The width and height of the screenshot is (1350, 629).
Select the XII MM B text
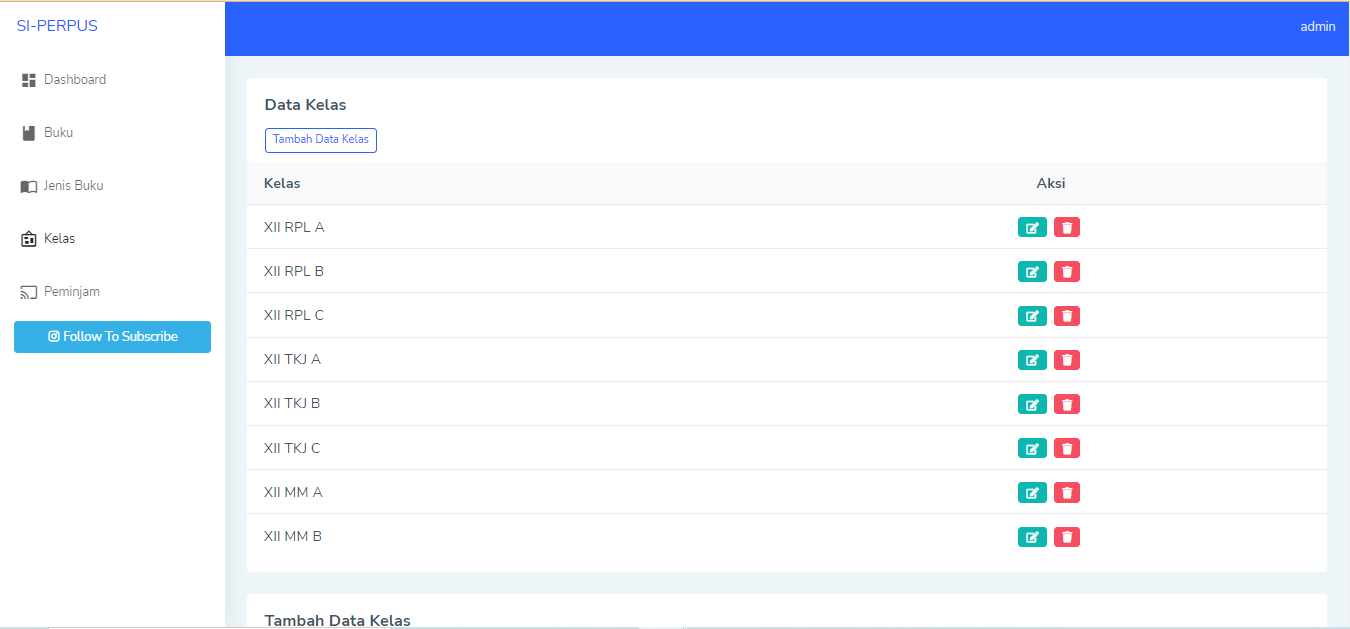click(x=293, y=536)
